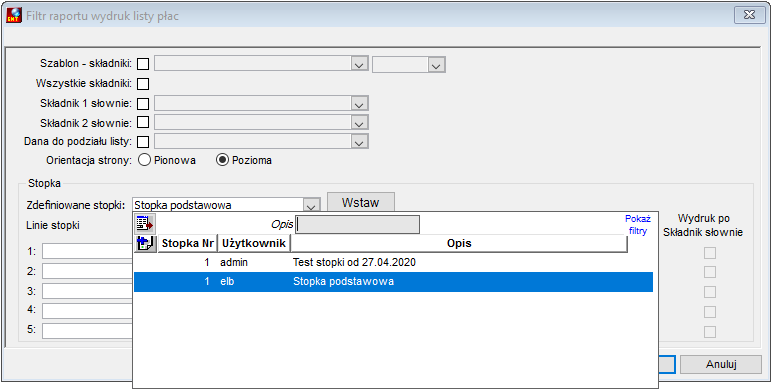Click the Pokaż filtry link
This screenshot has height=390, width=772.
[x=638, y=225]
